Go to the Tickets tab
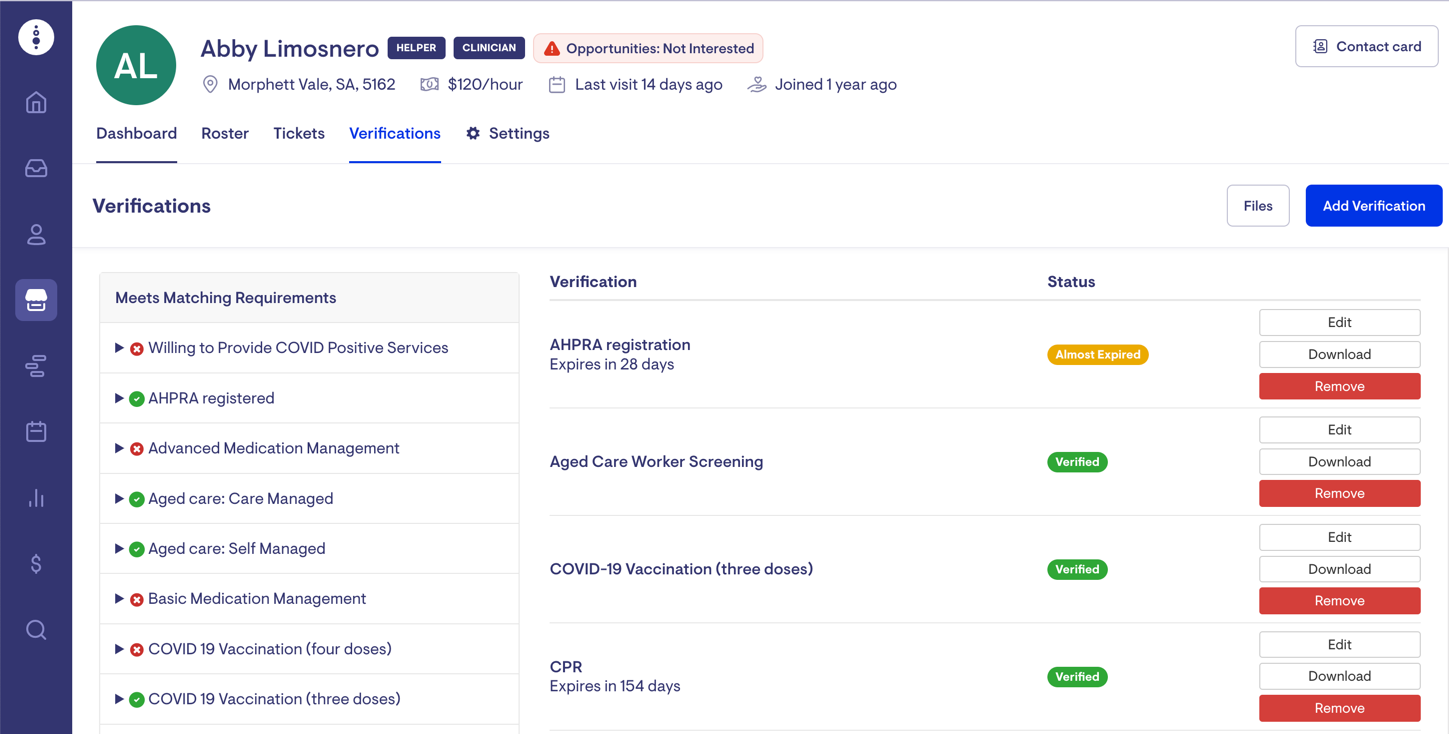Viewport: 1449px width, 734px height. point(299,134)
